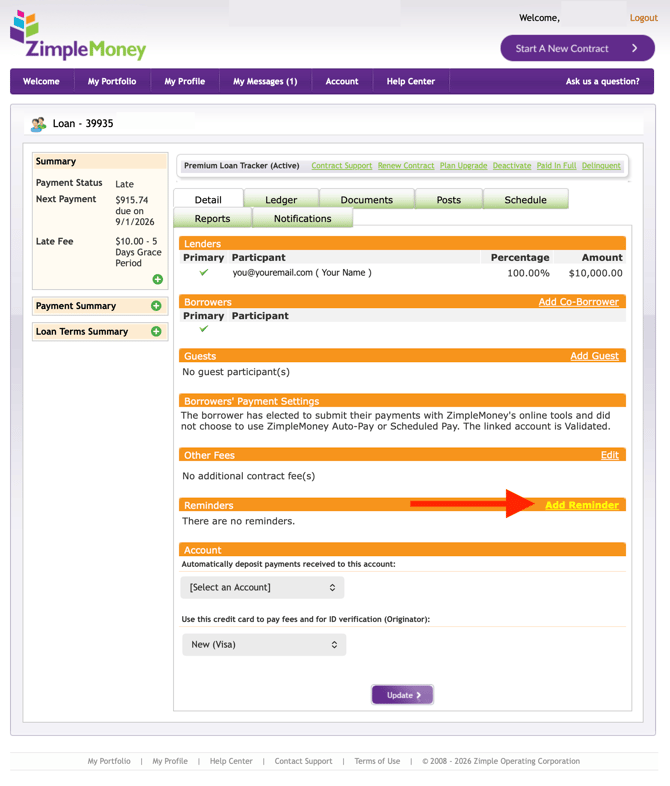Click the $10.00 late fee value
The image size is (670, 786).
coord(129,241)
